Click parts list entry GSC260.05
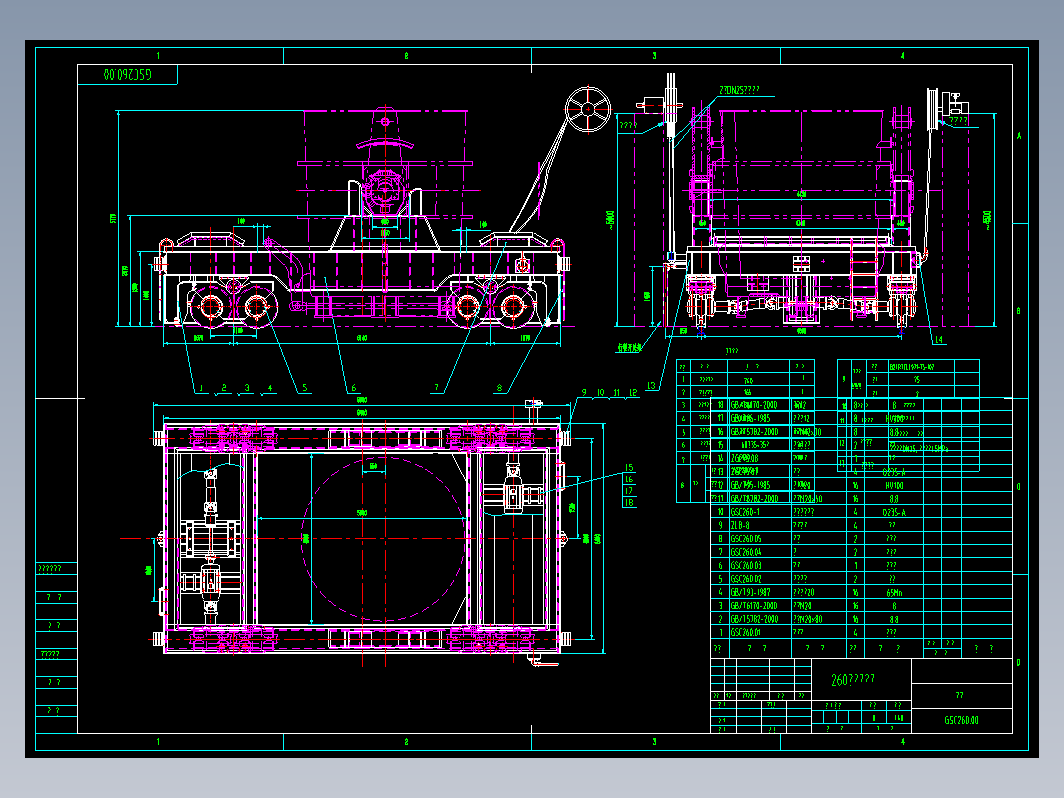Image resolution: width=1064 pixels, height=798 pixels. (746, 539)
